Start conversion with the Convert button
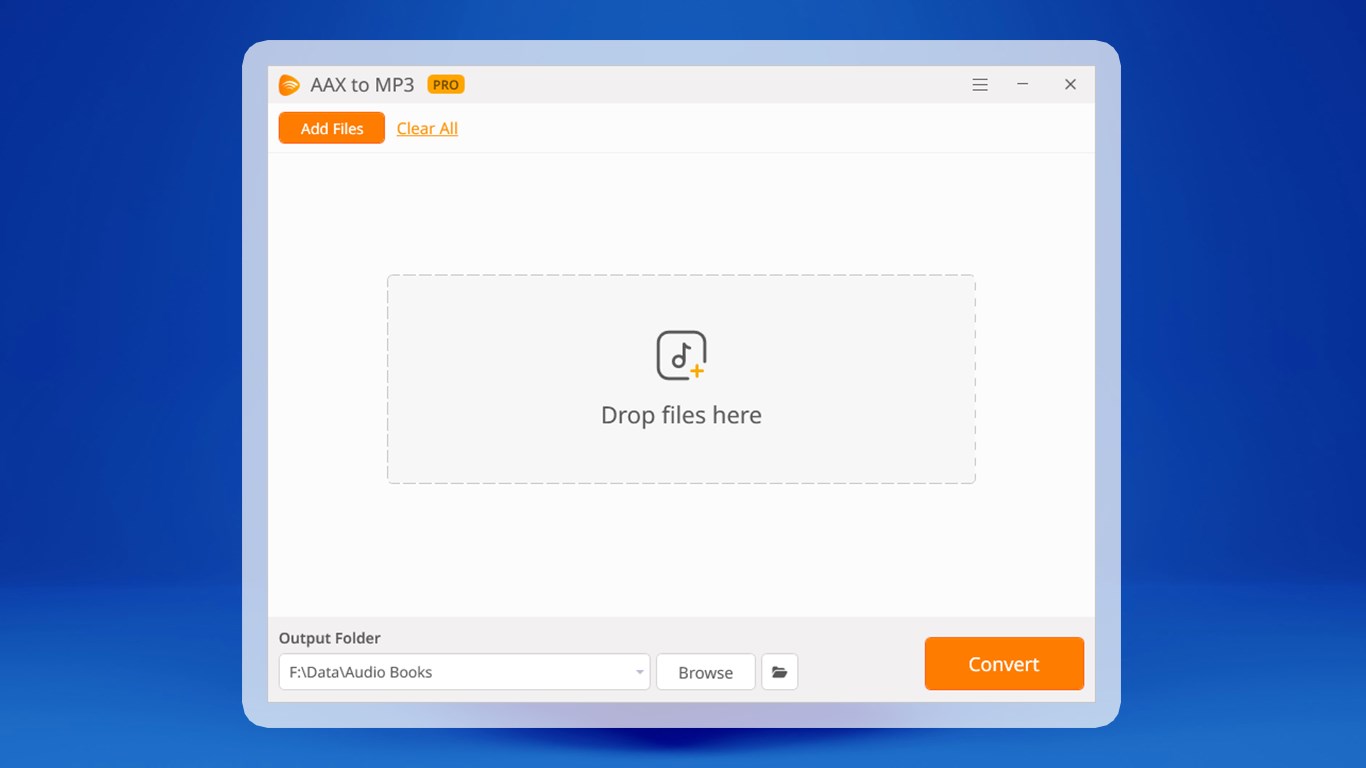The width and height of the screenshot is (1366, 768). tap(1004, 664)
